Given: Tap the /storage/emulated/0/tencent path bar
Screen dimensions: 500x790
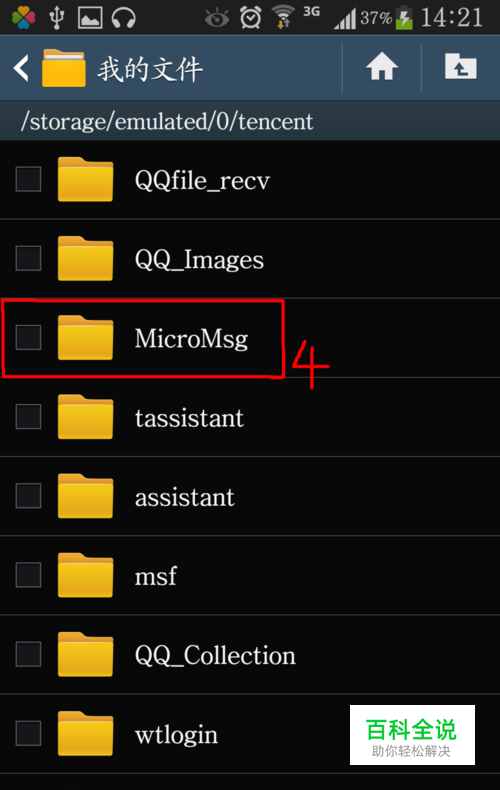Looking at the screenshot, I should (x=250, y=121).
